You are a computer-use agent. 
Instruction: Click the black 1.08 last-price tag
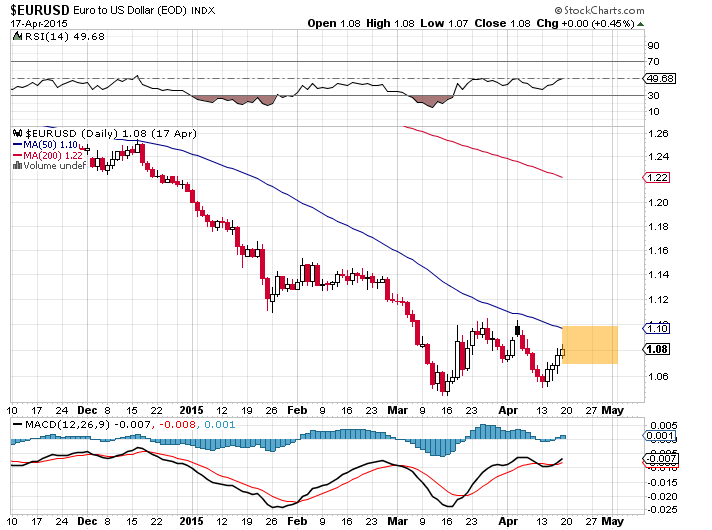click(x=655, y=349)
